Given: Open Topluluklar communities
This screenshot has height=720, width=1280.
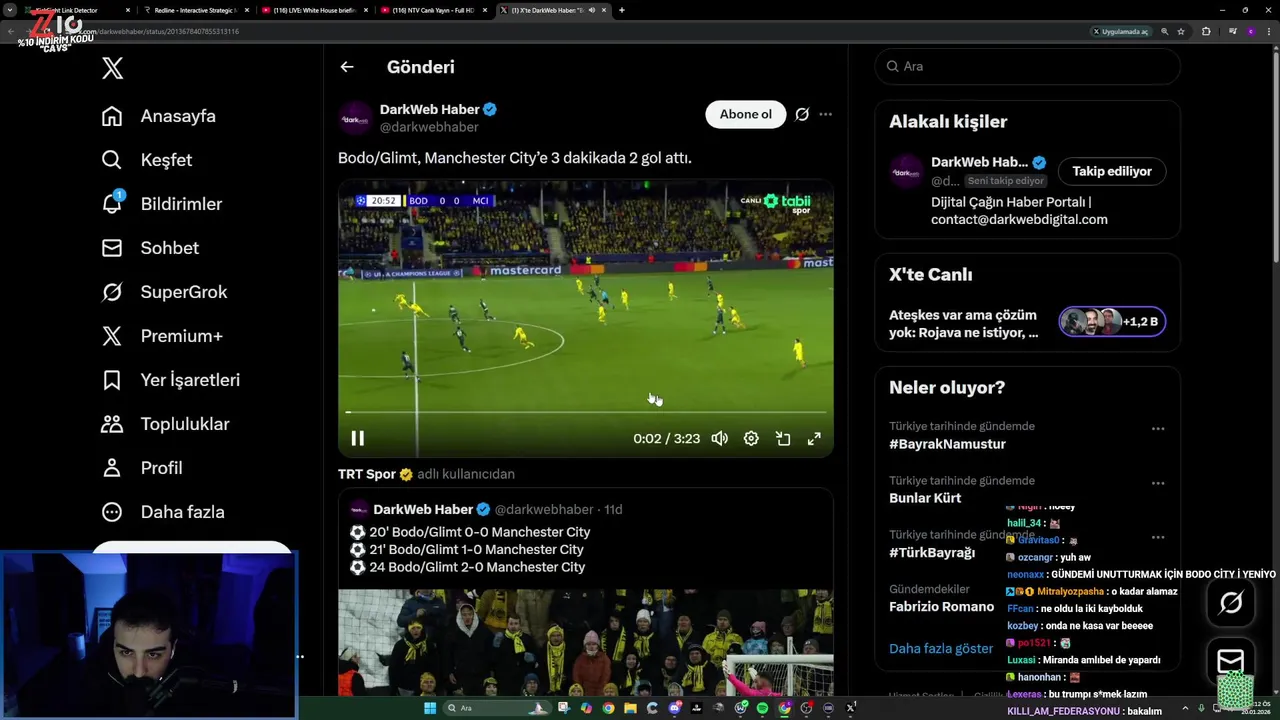Looking at the screenshot, I should (165, 424).
